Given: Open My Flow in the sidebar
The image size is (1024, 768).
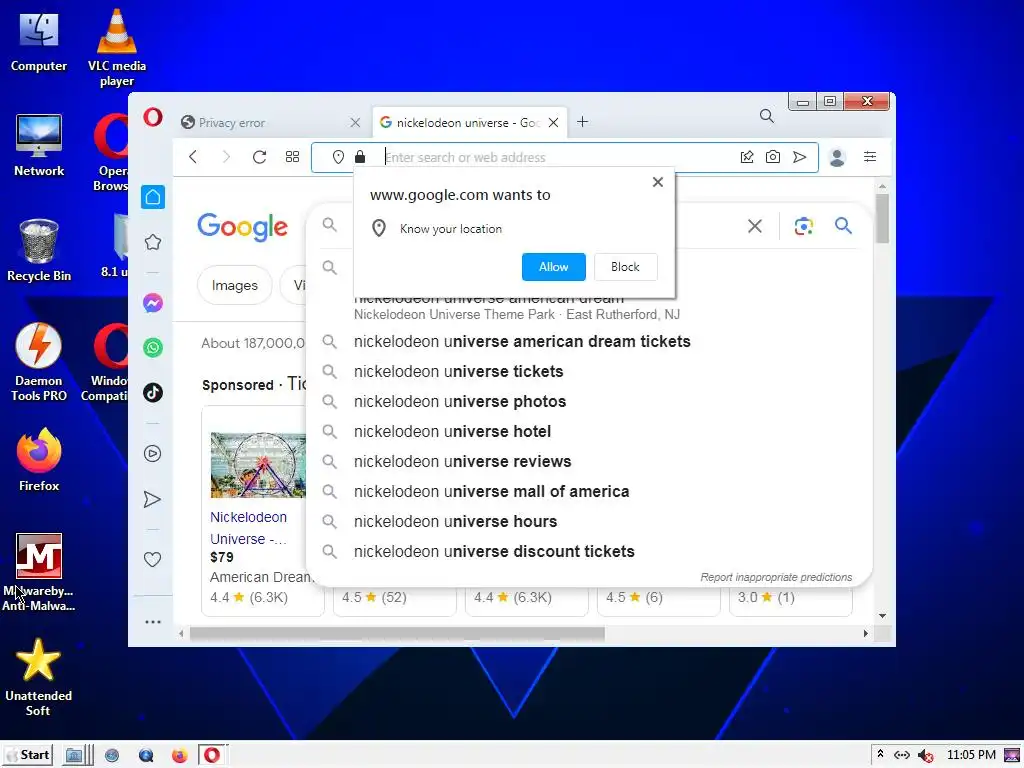Looking at the screenshot, I should (152, 500).
